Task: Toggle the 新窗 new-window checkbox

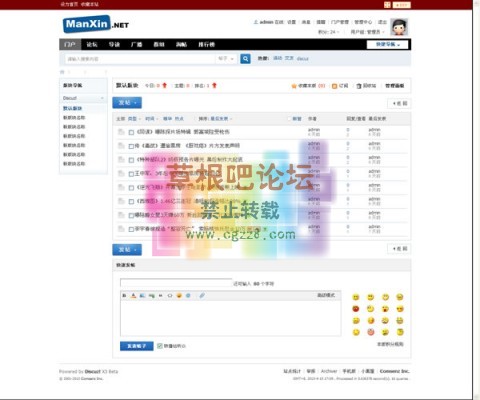Action: [289, 119]
